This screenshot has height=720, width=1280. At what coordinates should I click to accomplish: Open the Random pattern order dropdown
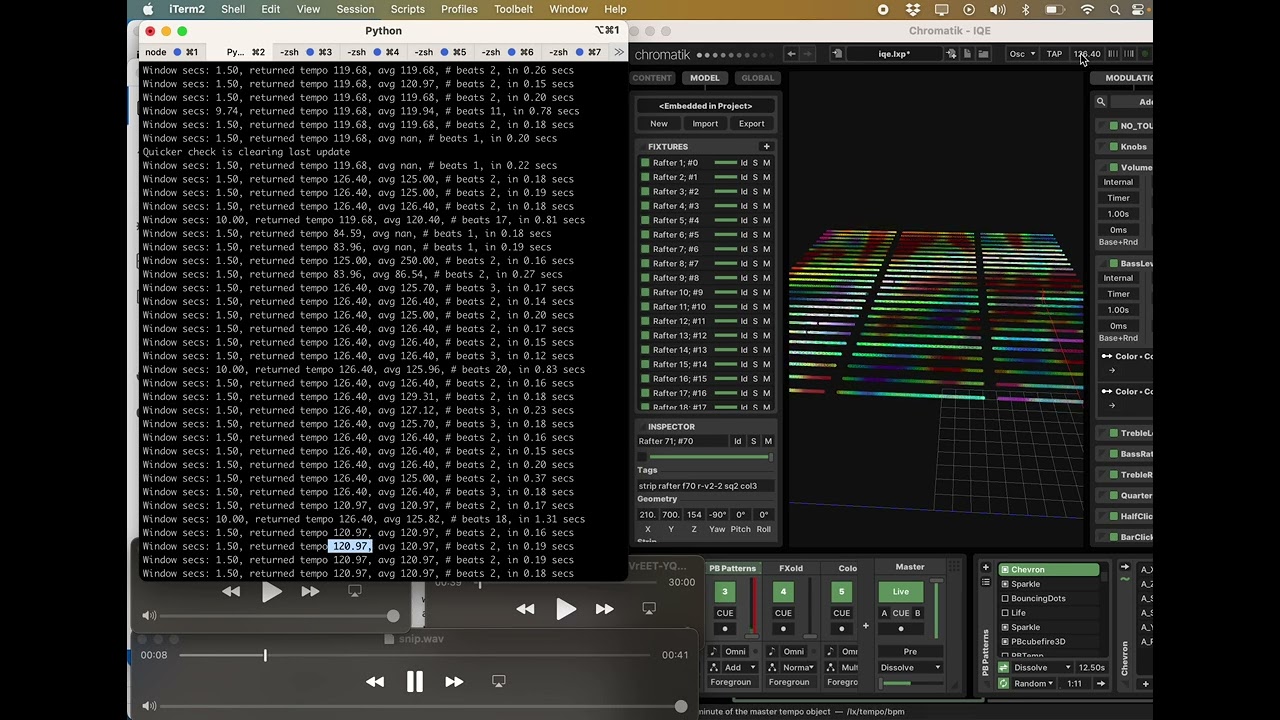(1034, 684)
